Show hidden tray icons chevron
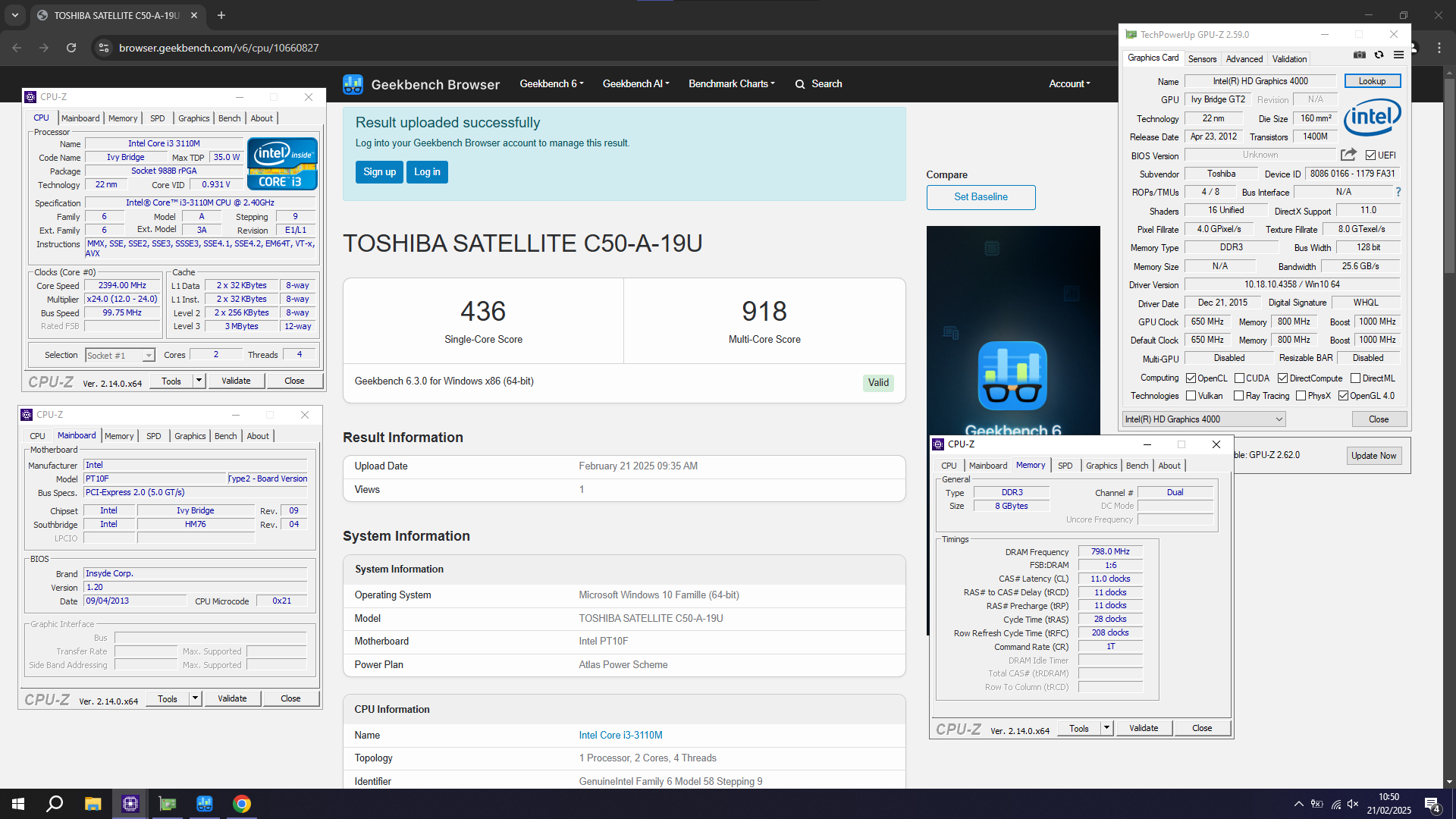 click(x=1299, y=804)
